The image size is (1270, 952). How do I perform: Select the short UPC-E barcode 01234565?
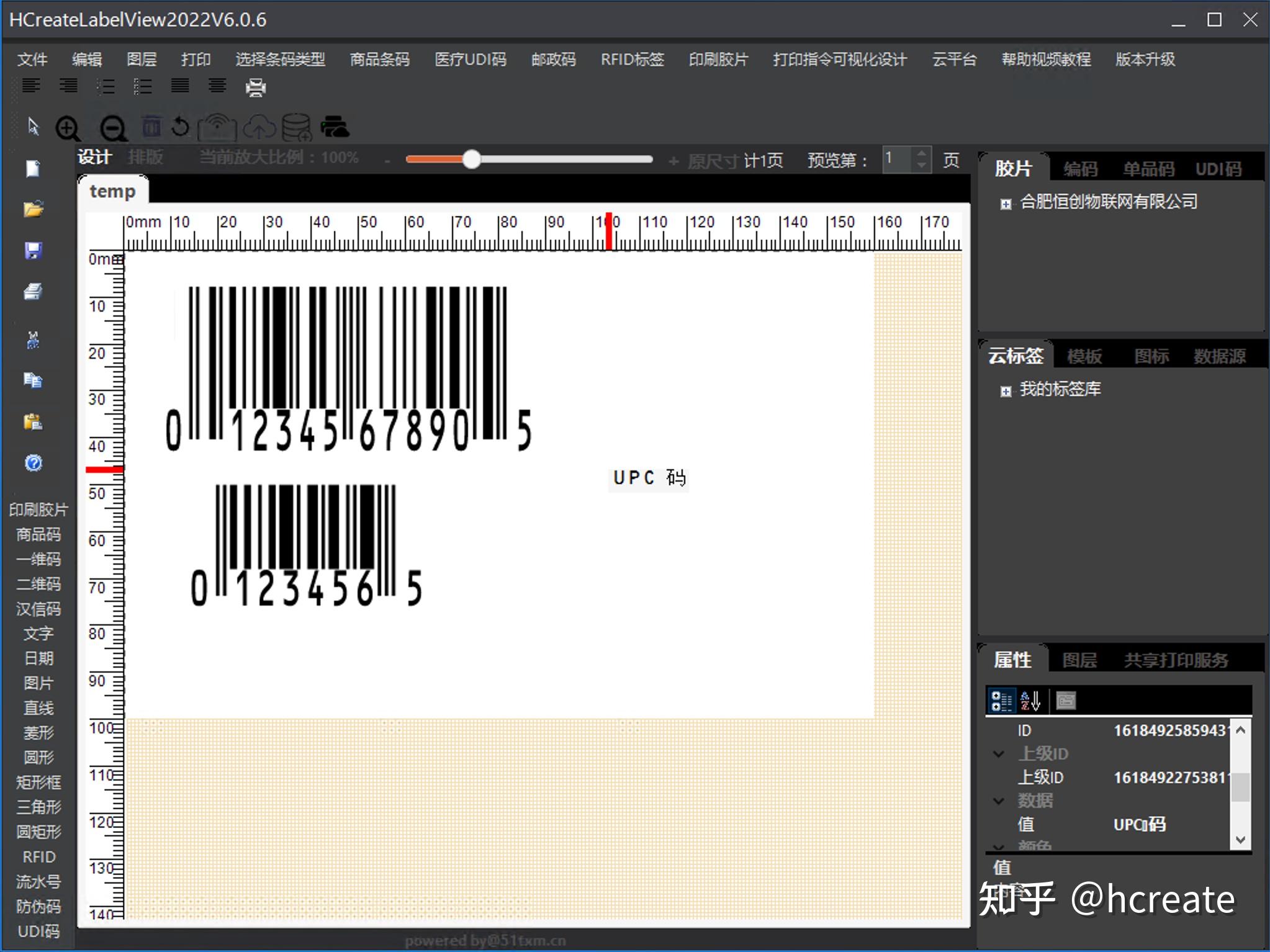307,546
